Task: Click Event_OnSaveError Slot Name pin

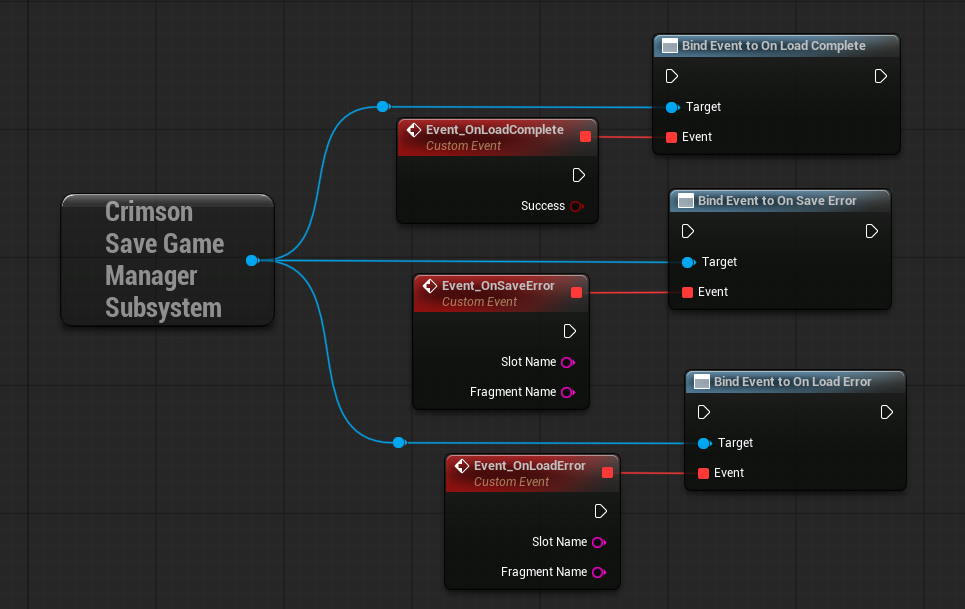Action: (x=568, y=362)
